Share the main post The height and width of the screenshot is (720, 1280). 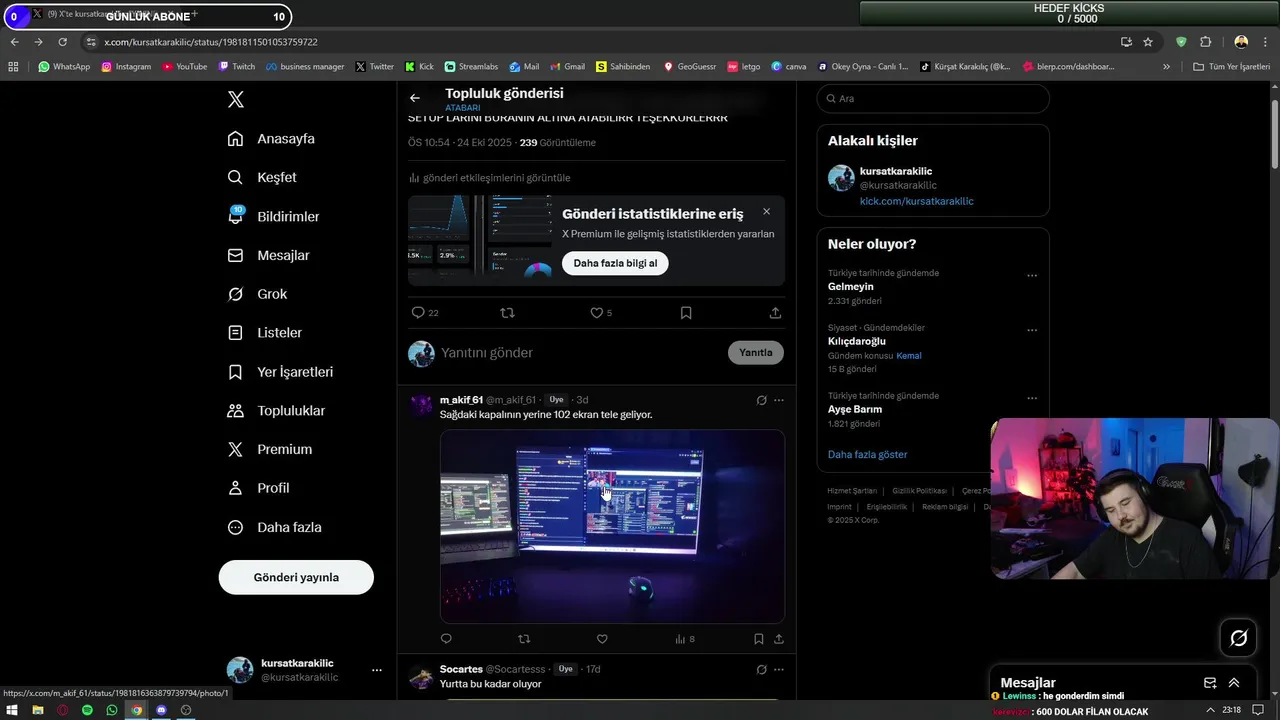coord(775,313)
